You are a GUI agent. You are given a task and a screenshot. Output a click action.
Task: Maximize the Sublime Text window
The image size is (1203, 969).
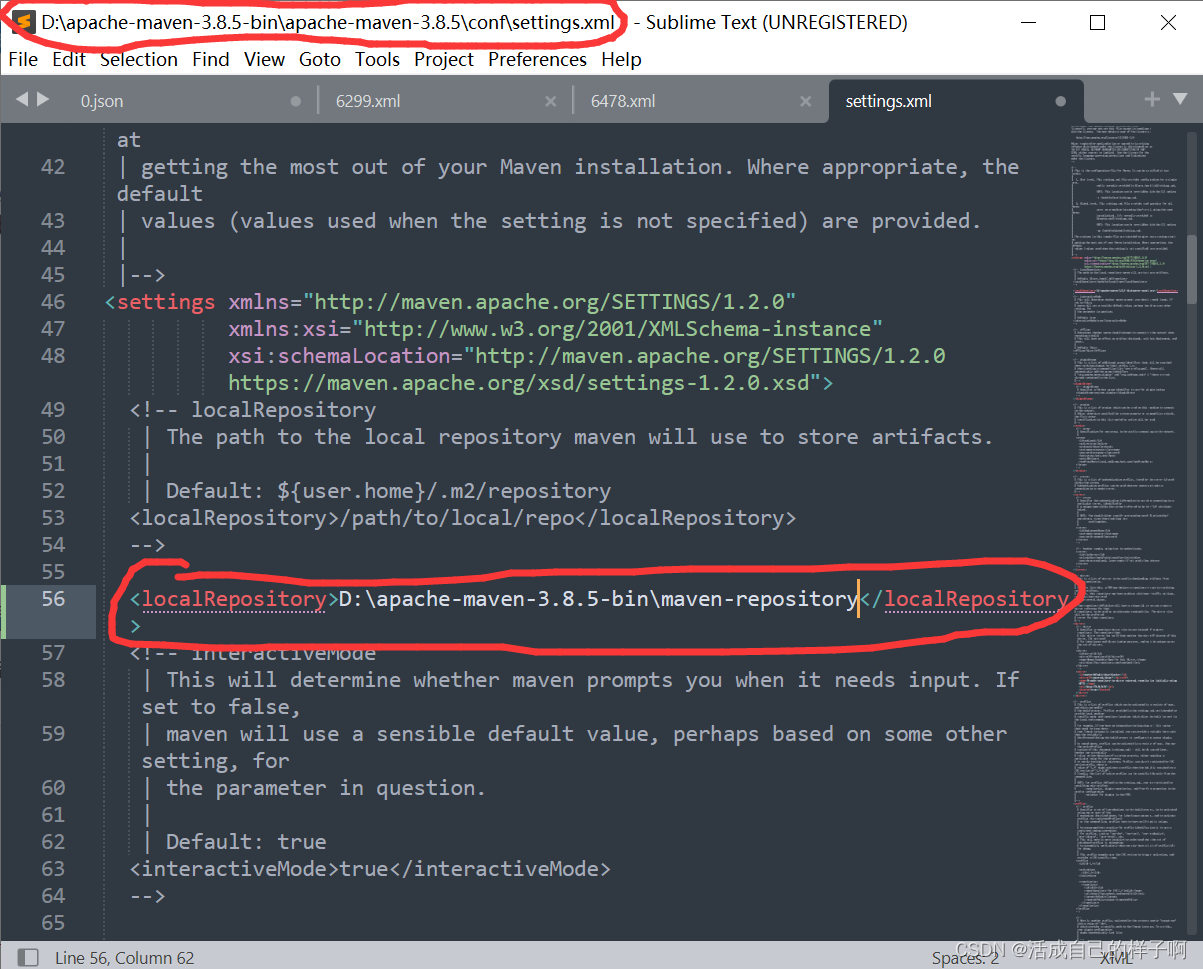coord(1097,22)
